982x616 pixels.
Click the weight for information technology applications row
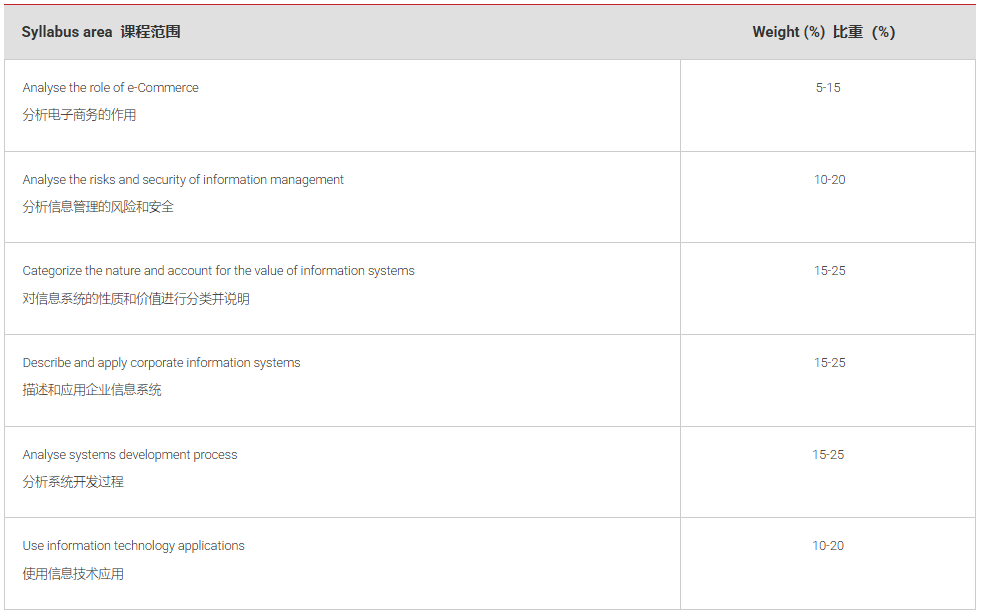(829, 546)
